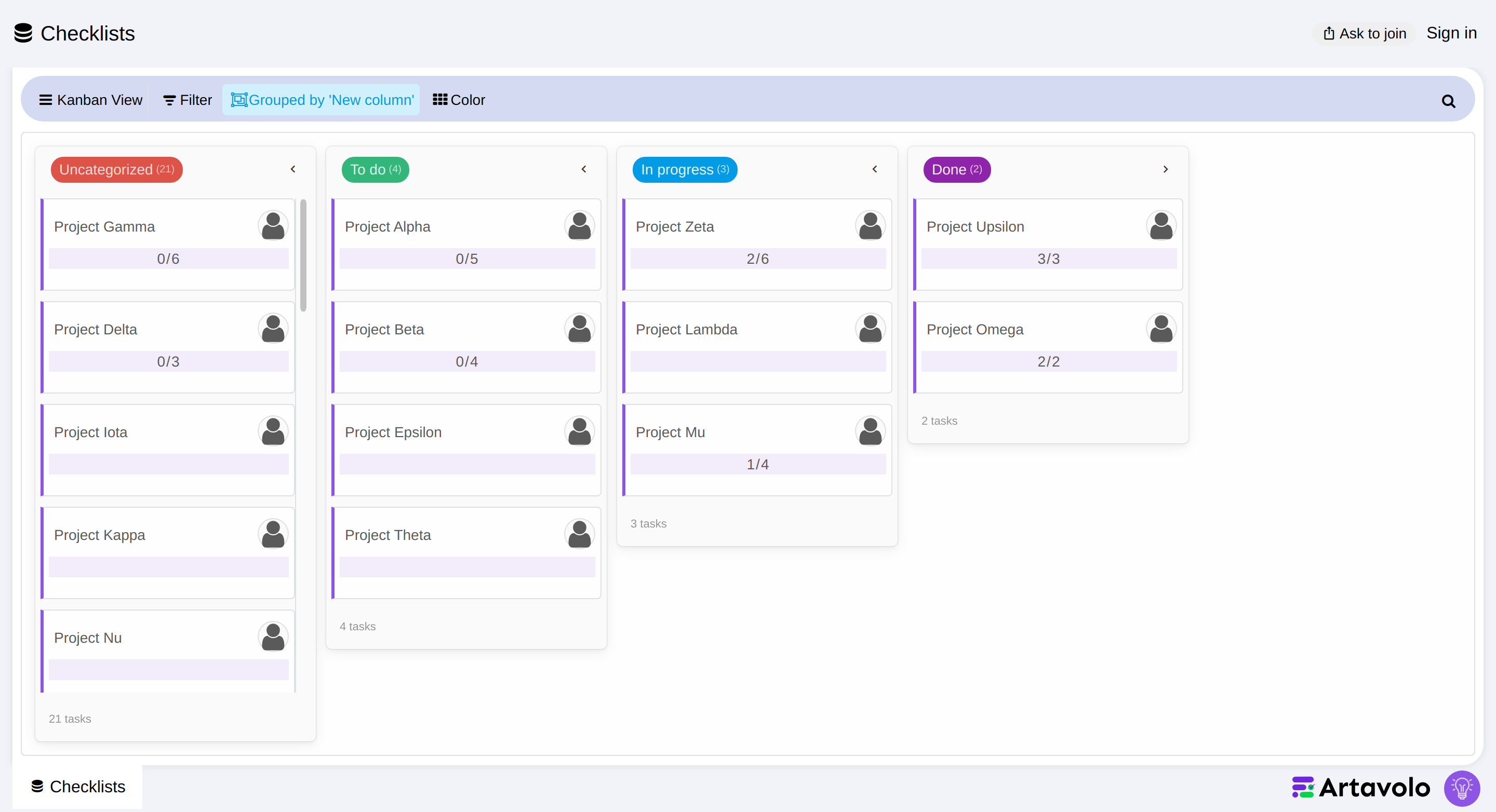This screenshot has width=1496, height=812.
Task: Click the search magnifier icon
Action: [x=1448, y=101]
